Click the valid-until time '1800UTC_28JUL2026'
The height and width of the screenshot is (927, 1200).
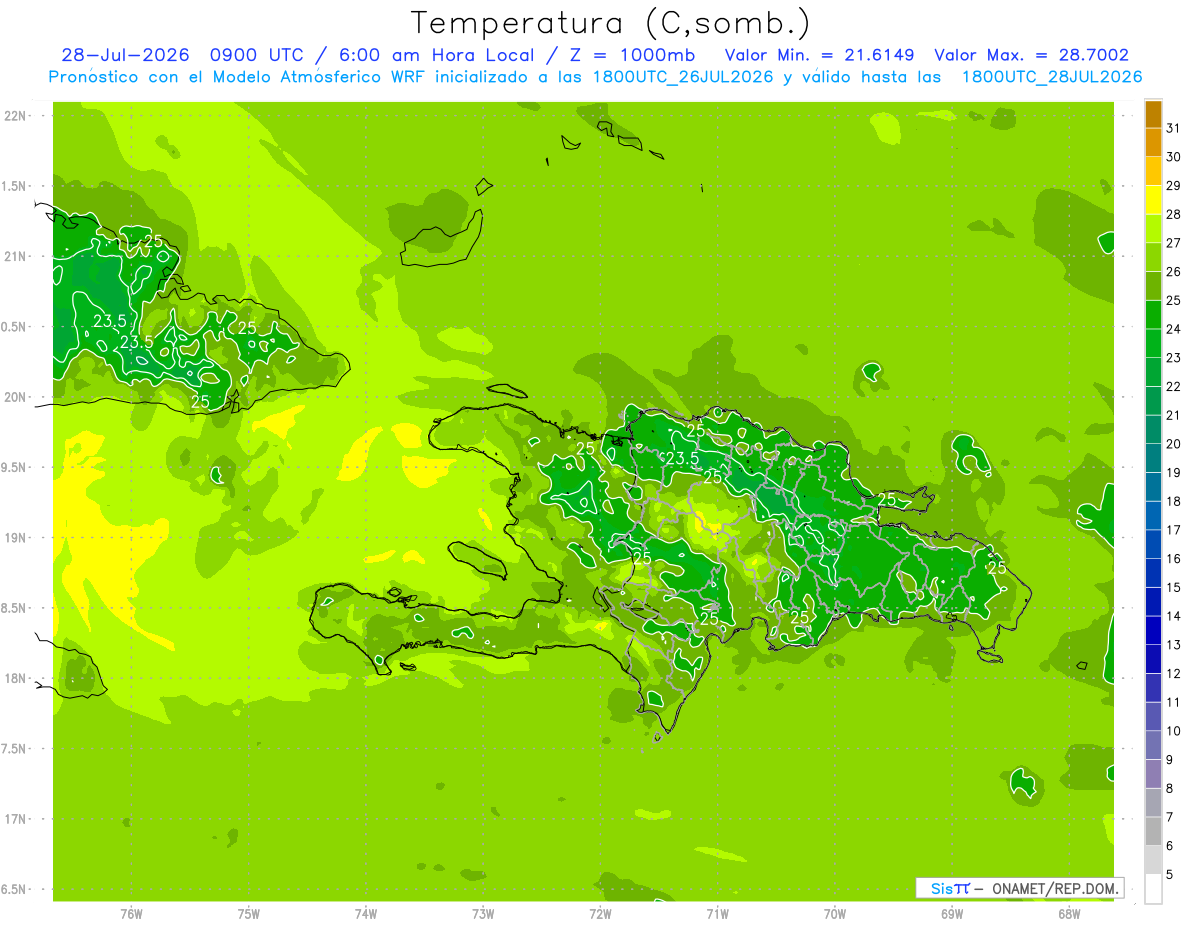(1052, 77)
